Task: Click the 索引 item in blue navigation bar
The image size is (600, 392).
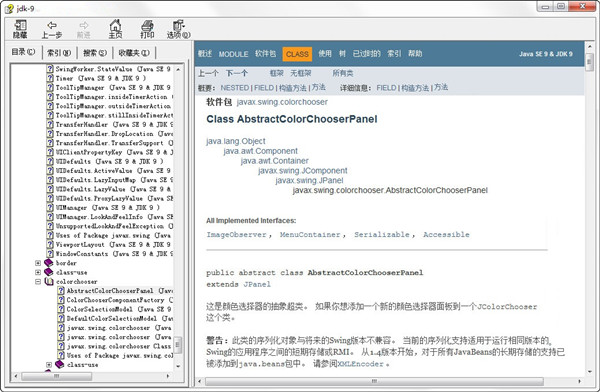Action: [x=394, y=54]
